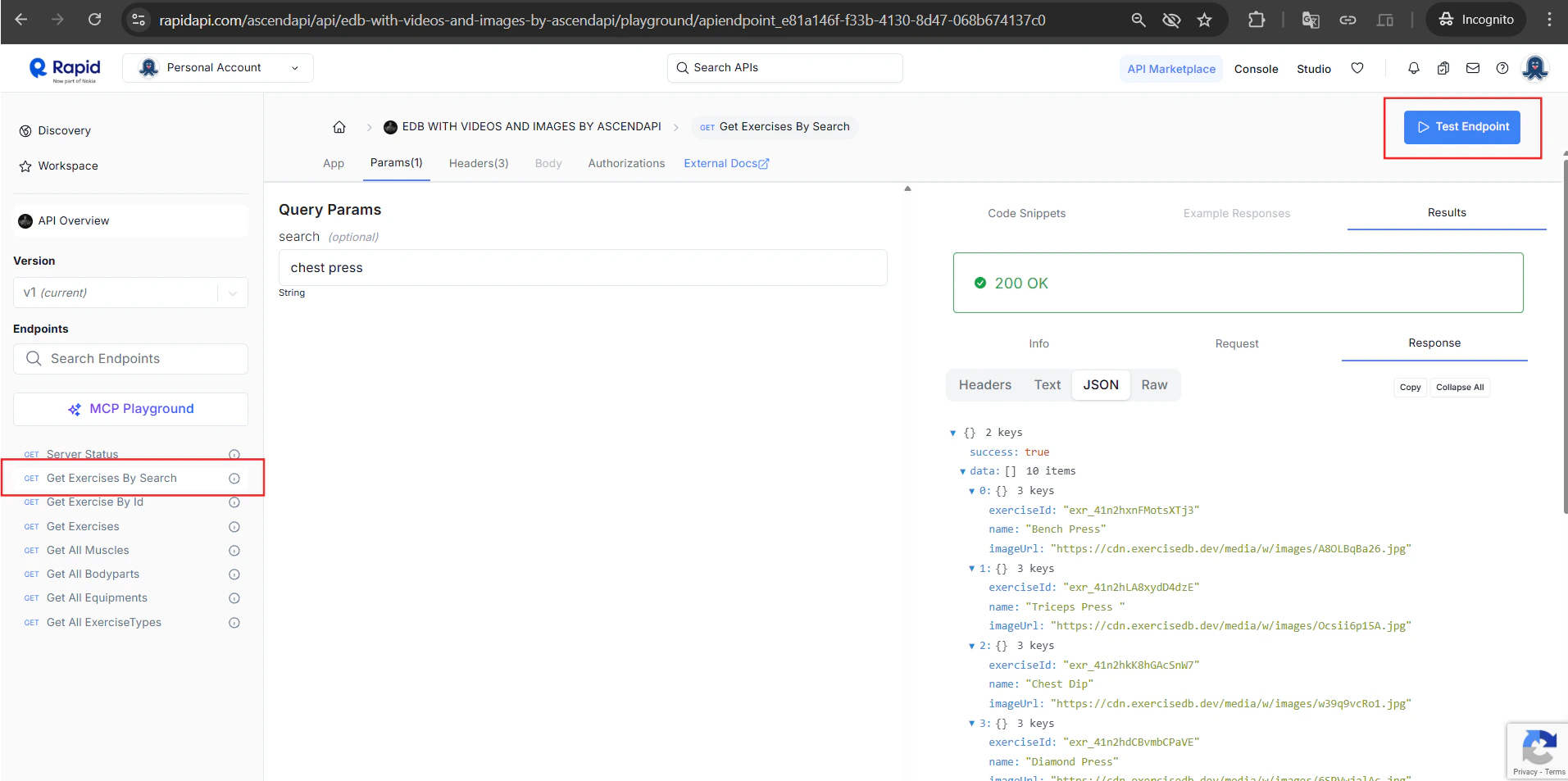Toggle Collapse All on the JSON results

pyautogui.click(x=1459, y=387)
